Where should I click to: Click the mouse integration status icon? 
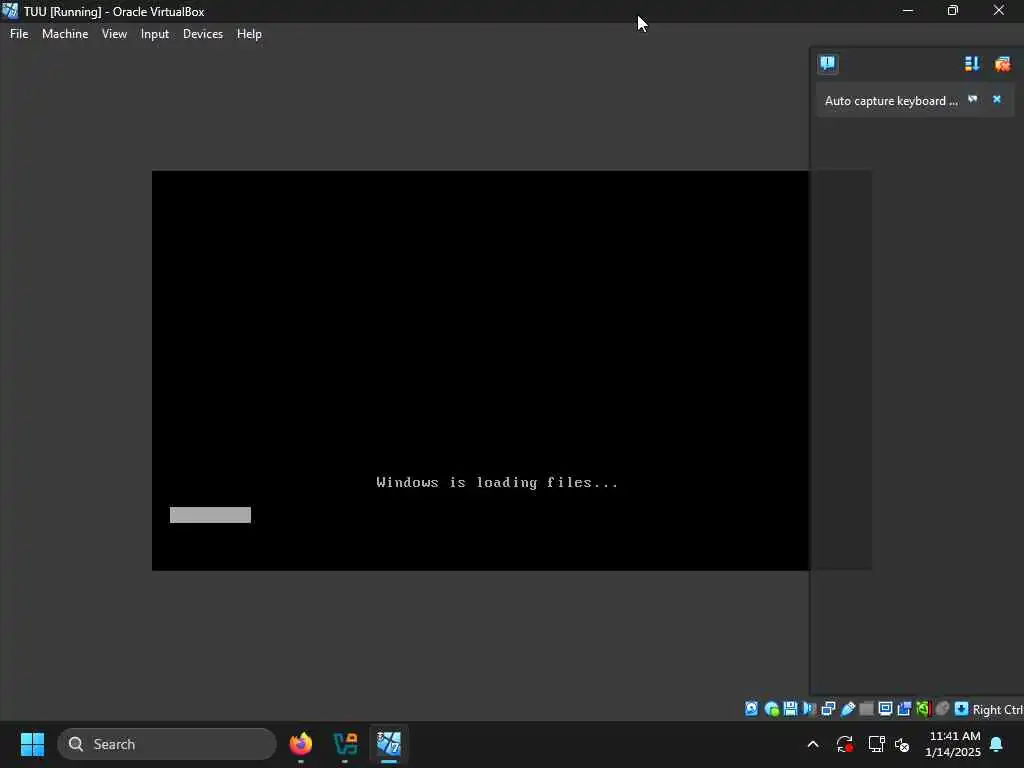coord(942,709)
